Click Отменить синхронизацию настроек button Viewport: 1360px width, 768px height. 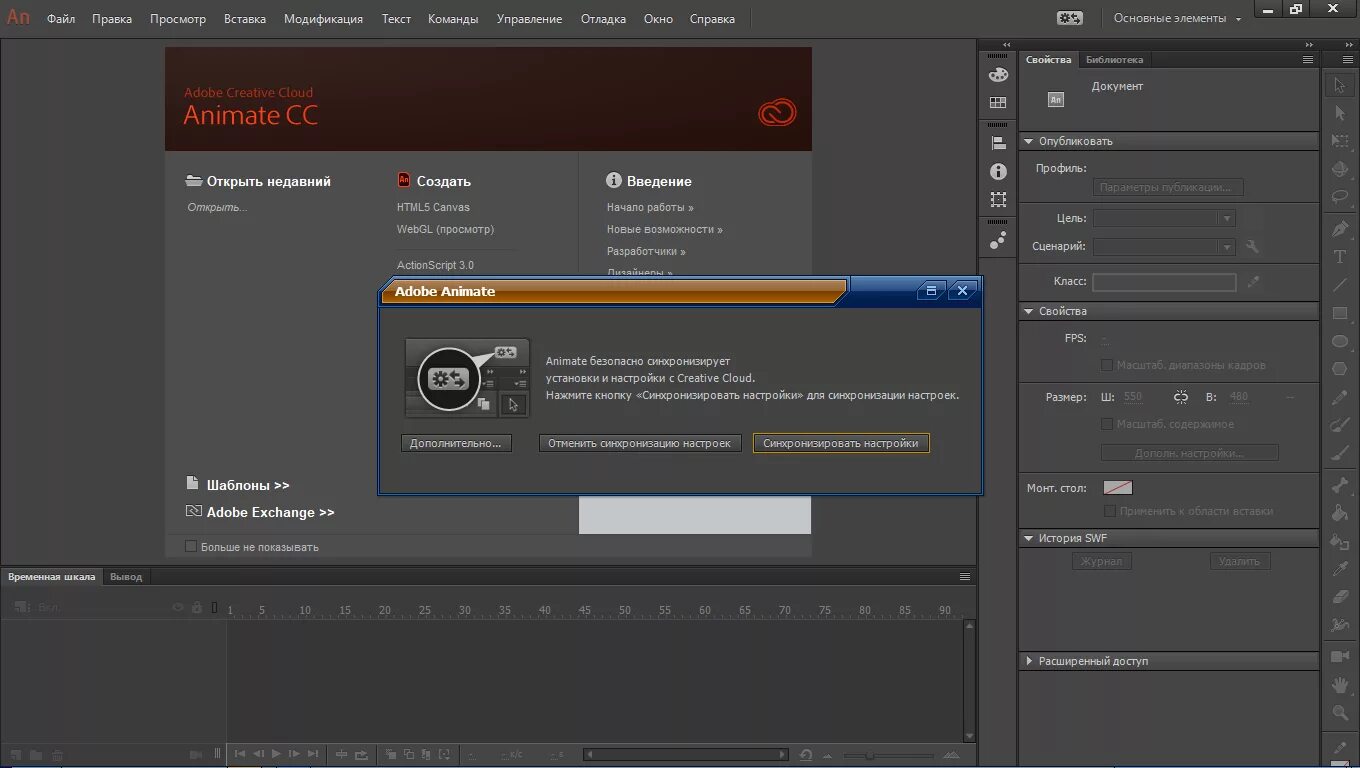(640, 443)
